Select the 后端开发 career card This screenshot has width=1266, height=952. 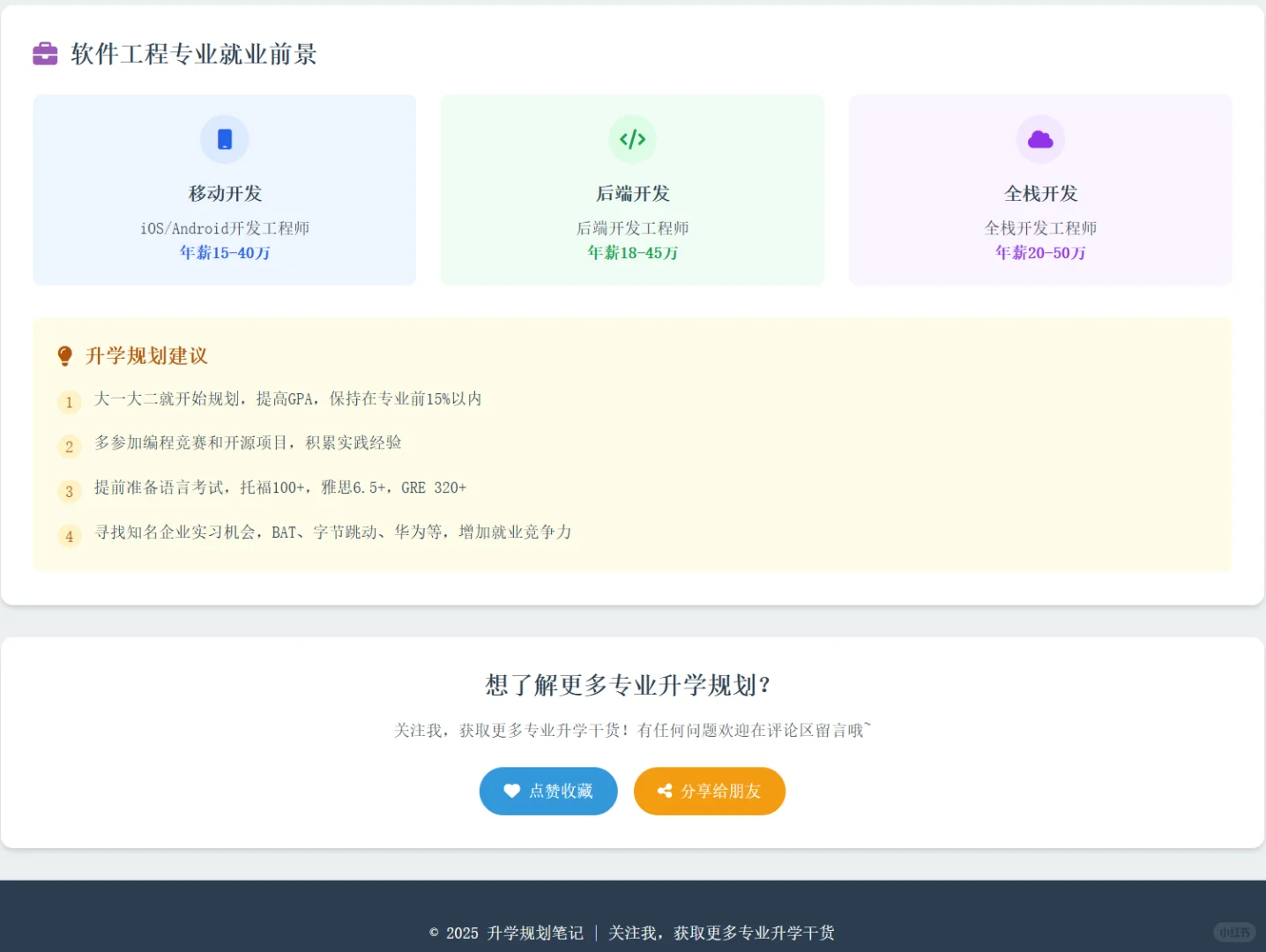click(632, 190)
